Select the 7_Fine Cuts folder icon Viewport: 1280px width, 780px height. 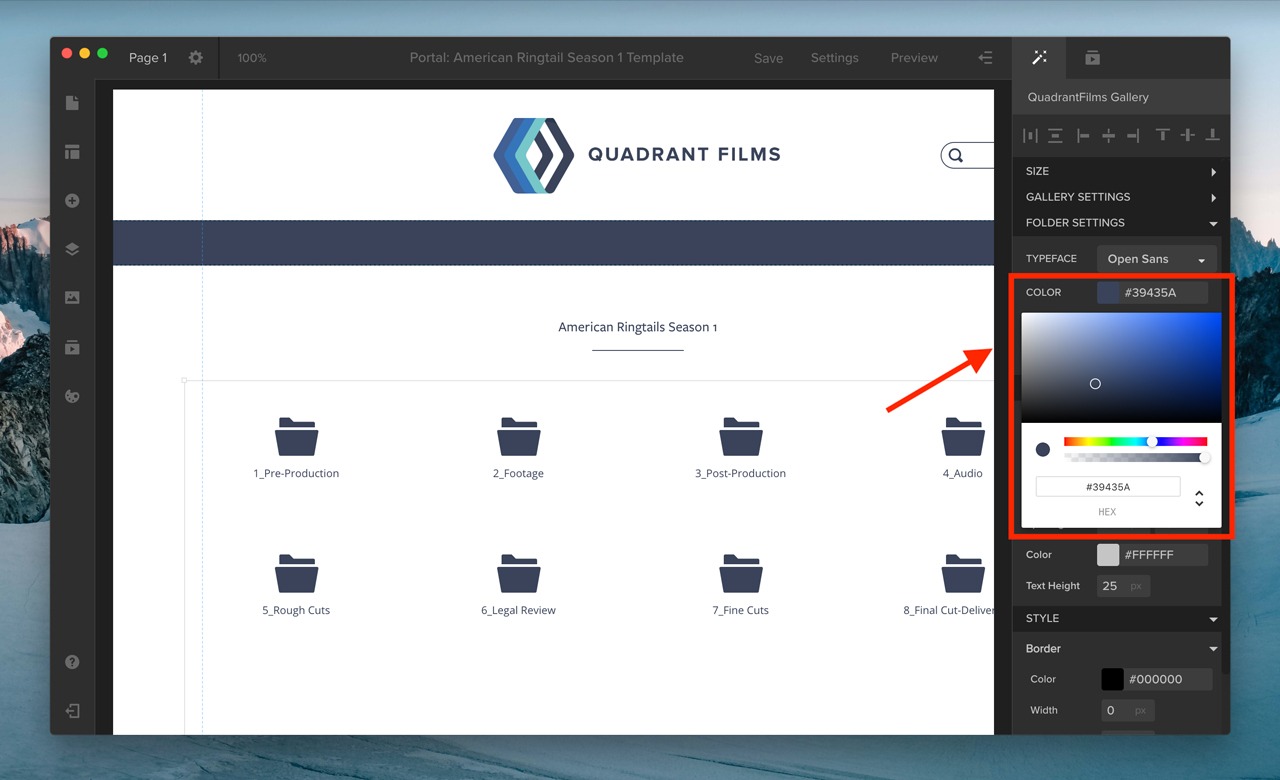click(741, 573)
